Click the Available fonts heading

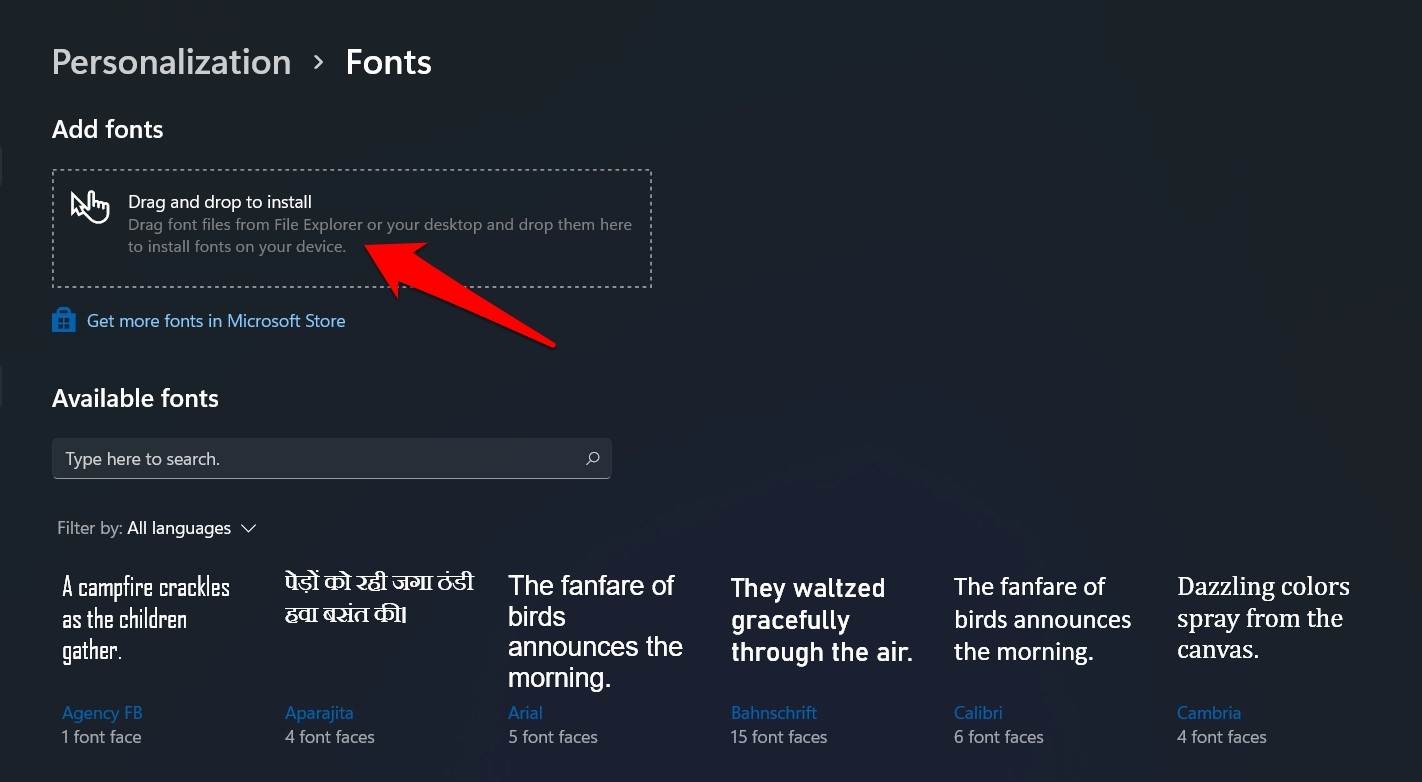coord(135,398)
